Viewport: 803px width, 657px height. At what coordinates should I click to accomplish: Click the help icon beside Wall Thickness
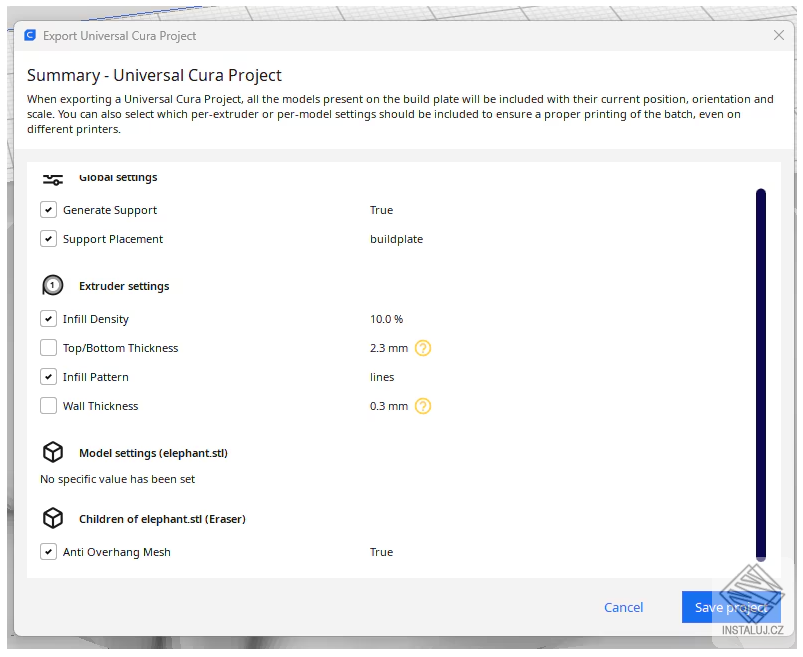pyautogui.click(x=423, y=406)
